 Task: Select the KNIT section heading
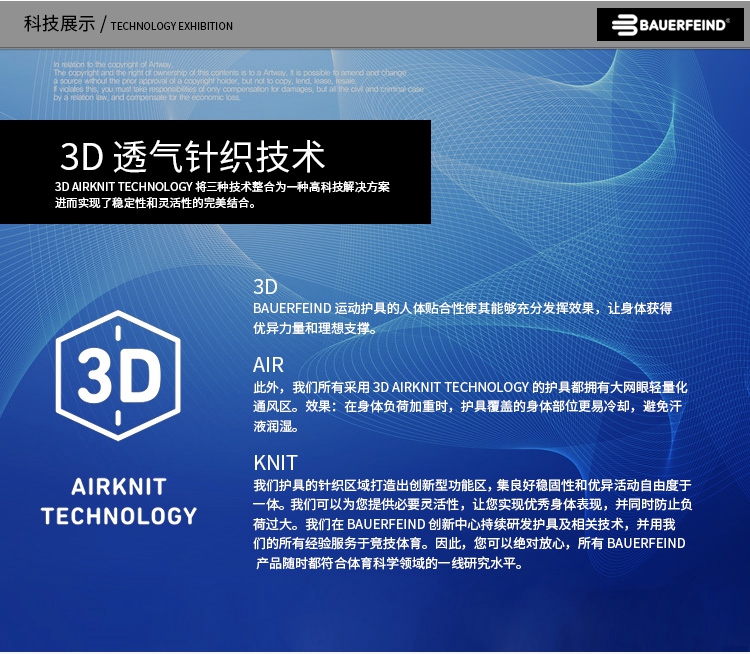pos(275,463)
